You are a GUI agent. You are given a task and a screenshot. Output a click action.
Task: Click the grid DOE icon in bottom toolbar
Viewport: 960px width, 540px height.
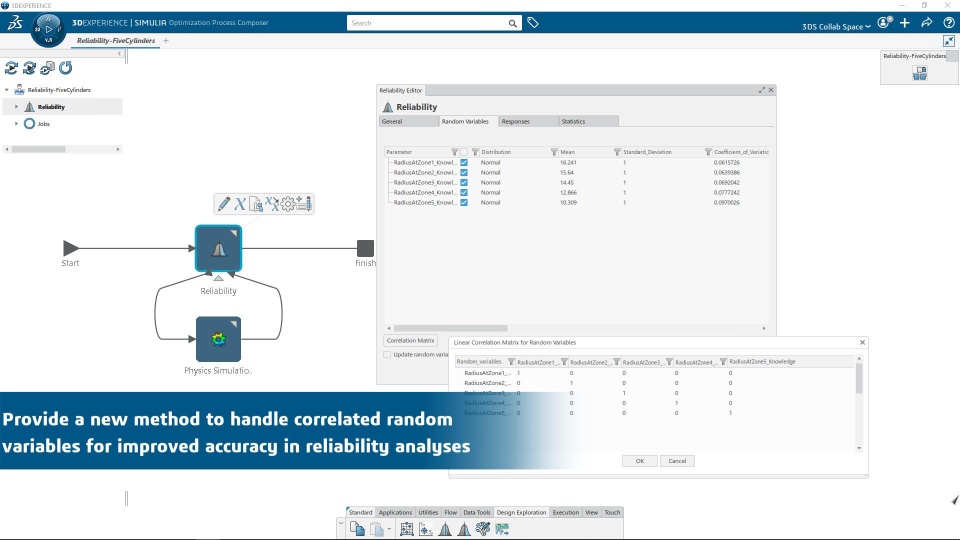click(x=407, y=529)
